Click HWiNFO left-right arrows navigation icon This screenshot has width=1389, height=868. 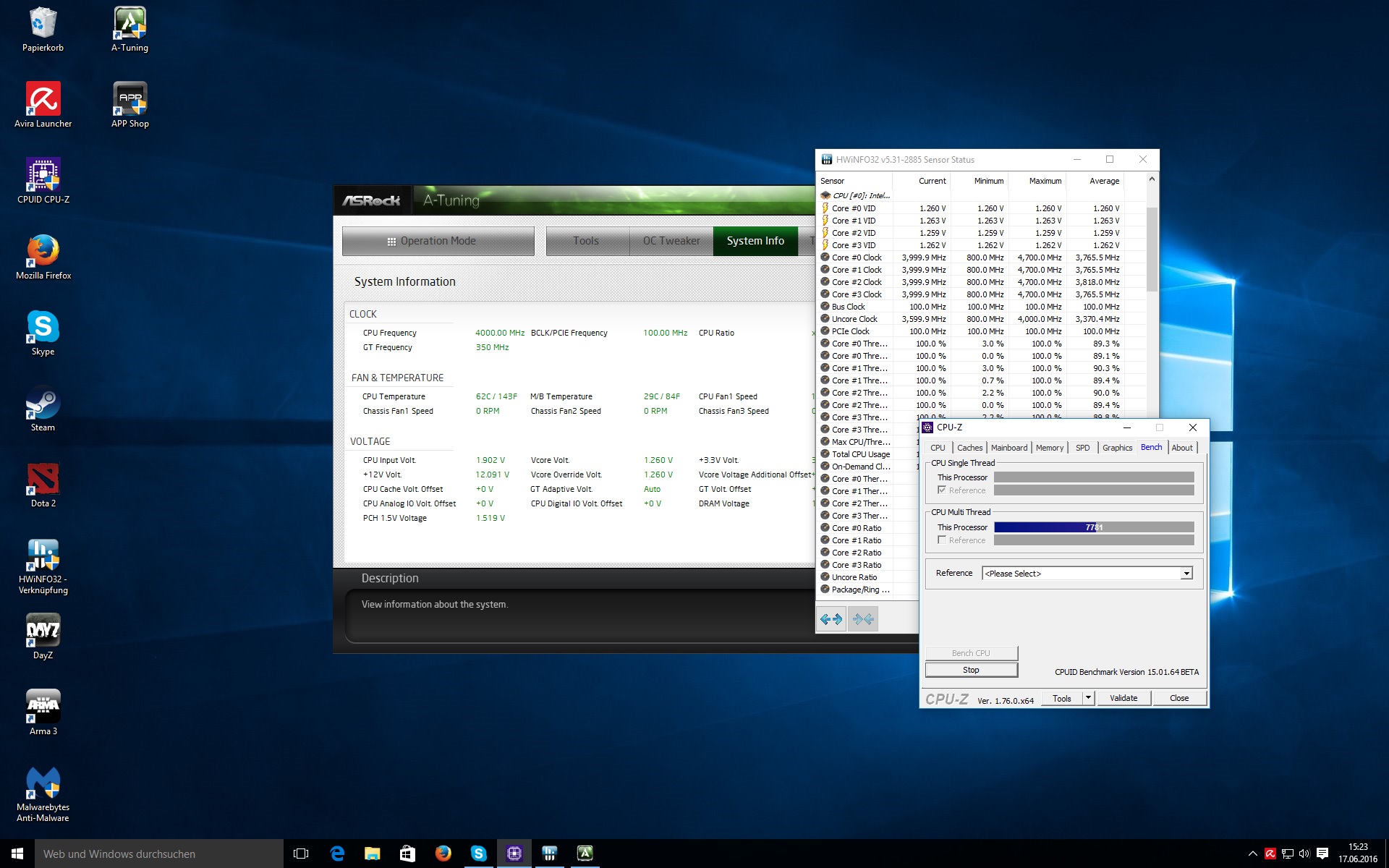tap(831, 619)
